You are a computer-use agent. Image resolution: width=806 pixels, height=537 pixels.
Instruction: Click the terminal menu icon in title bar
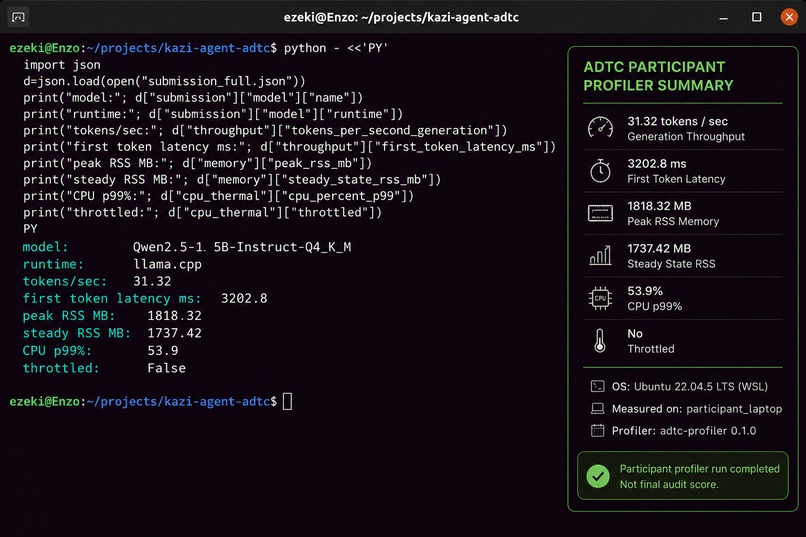tap(18, 17)
